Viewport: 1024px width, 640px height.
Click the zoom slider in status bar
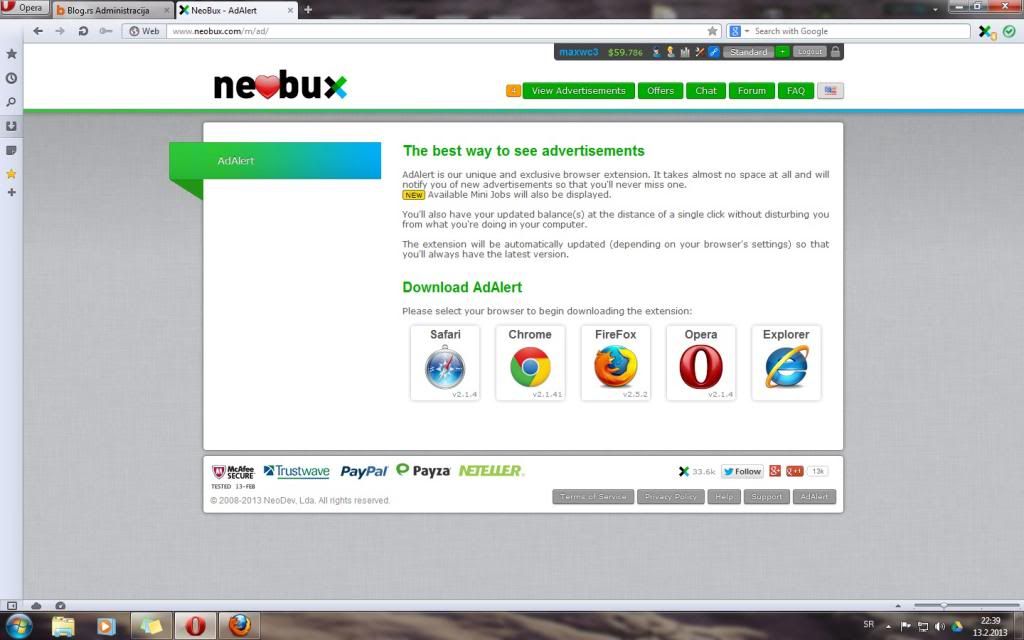click(x=967, y=605)
